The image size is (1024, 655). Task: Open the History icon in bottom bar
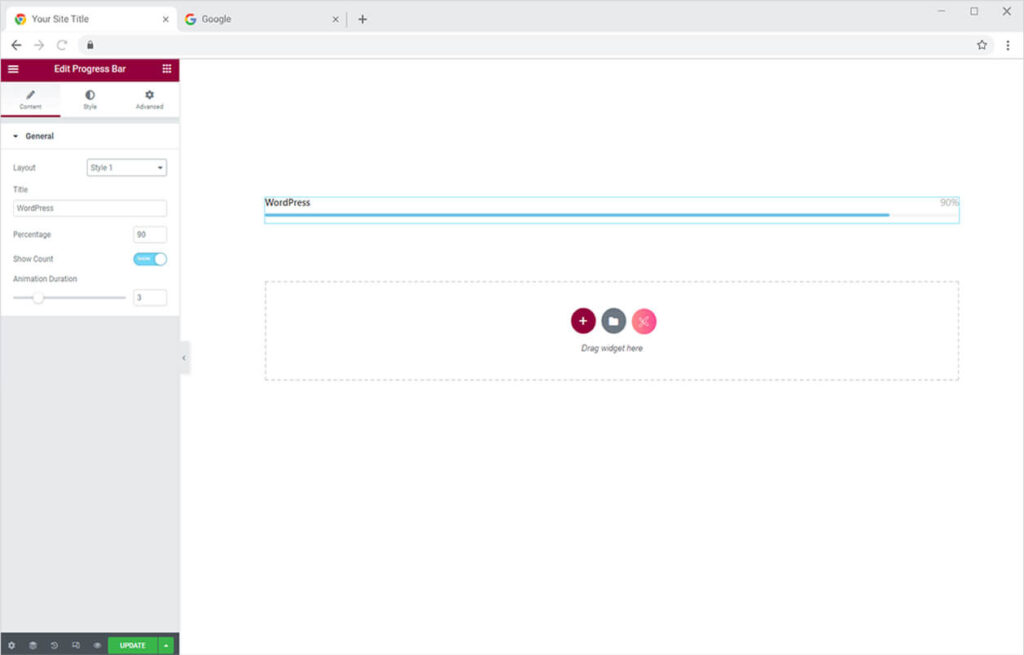click(x=54, y=645)
